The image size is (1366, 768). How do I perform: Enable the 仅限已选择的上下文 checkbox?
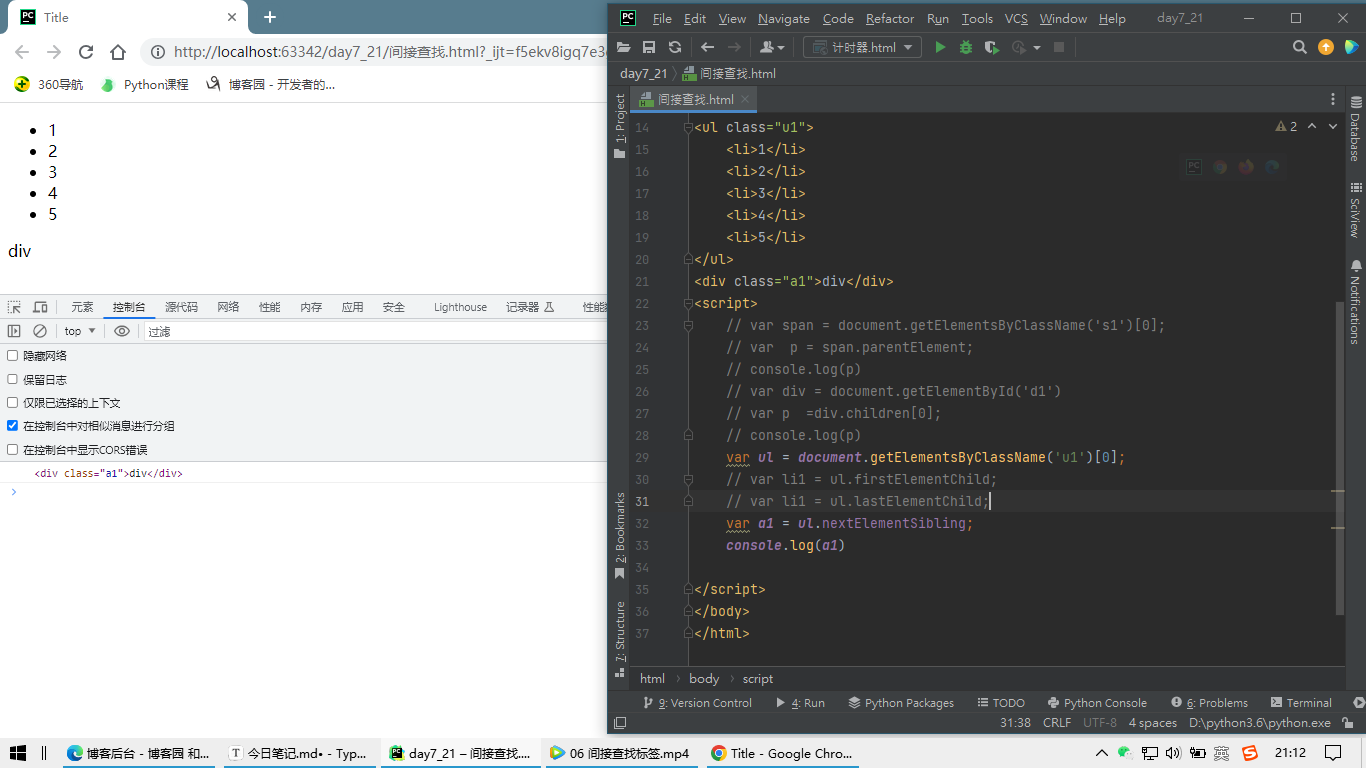(x=13, y=403)
